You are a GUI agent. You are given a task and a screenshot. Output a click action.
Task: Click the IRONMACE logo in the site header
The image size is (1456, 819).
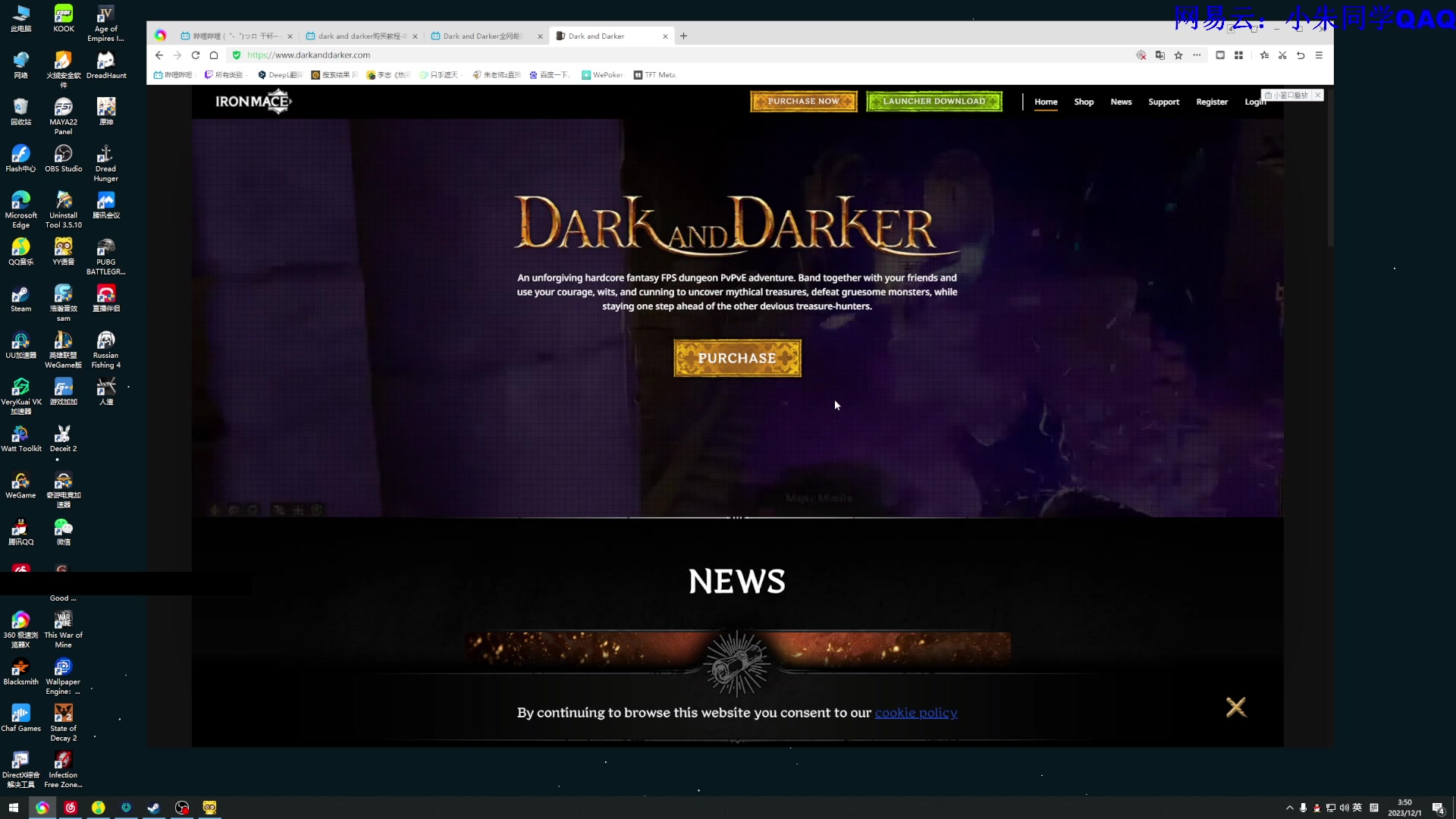[x=253, y=102]
